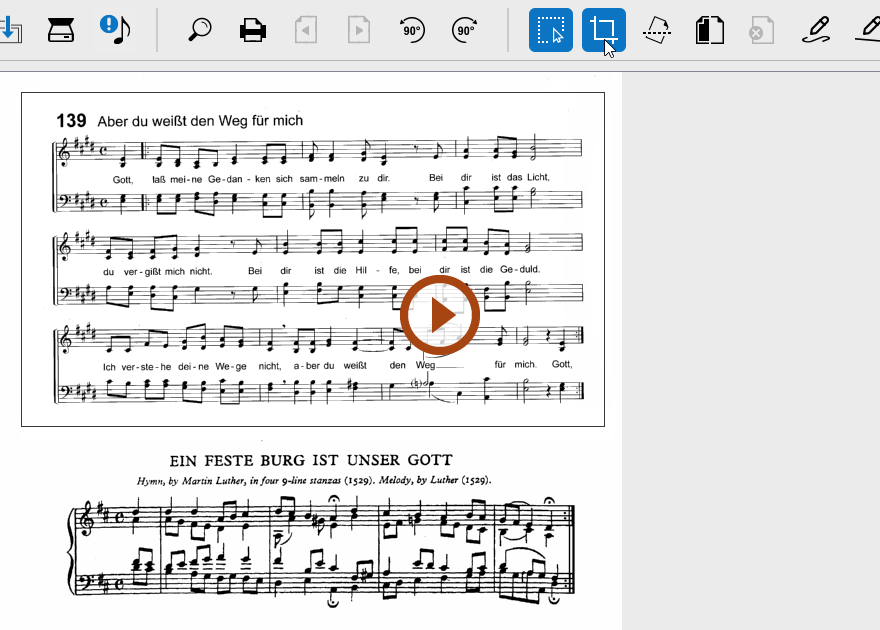880x630 pixels.
Task: Click the delete page icon
Action: tap(762, 30)
